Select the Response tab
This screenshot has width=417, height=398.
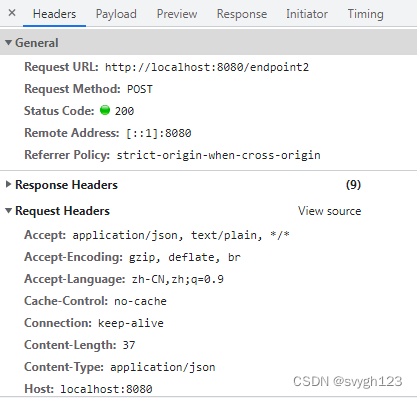pos(242,14)
